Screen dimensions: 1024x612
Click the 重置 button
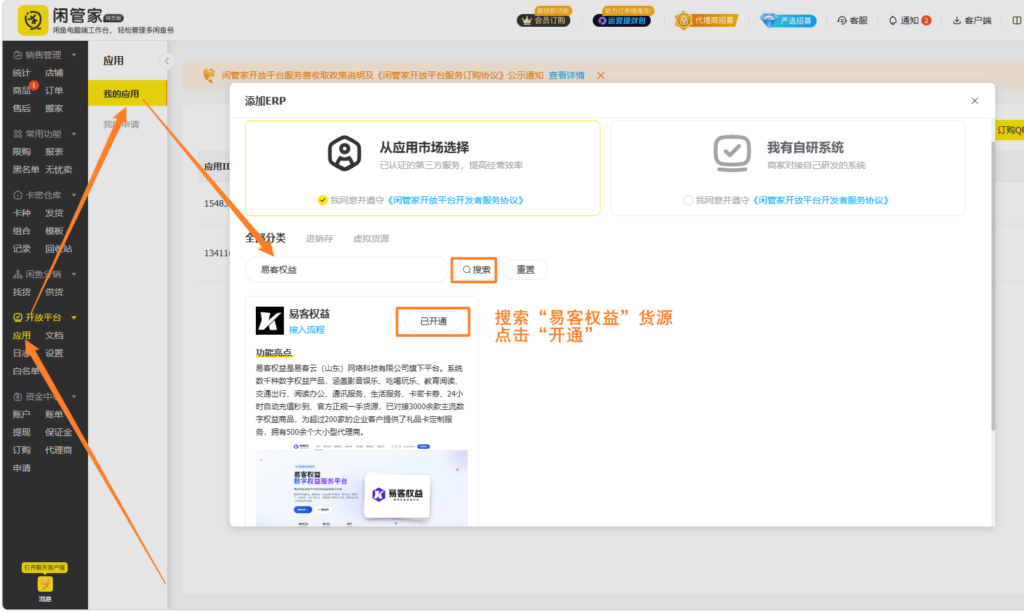coord(526,270)
